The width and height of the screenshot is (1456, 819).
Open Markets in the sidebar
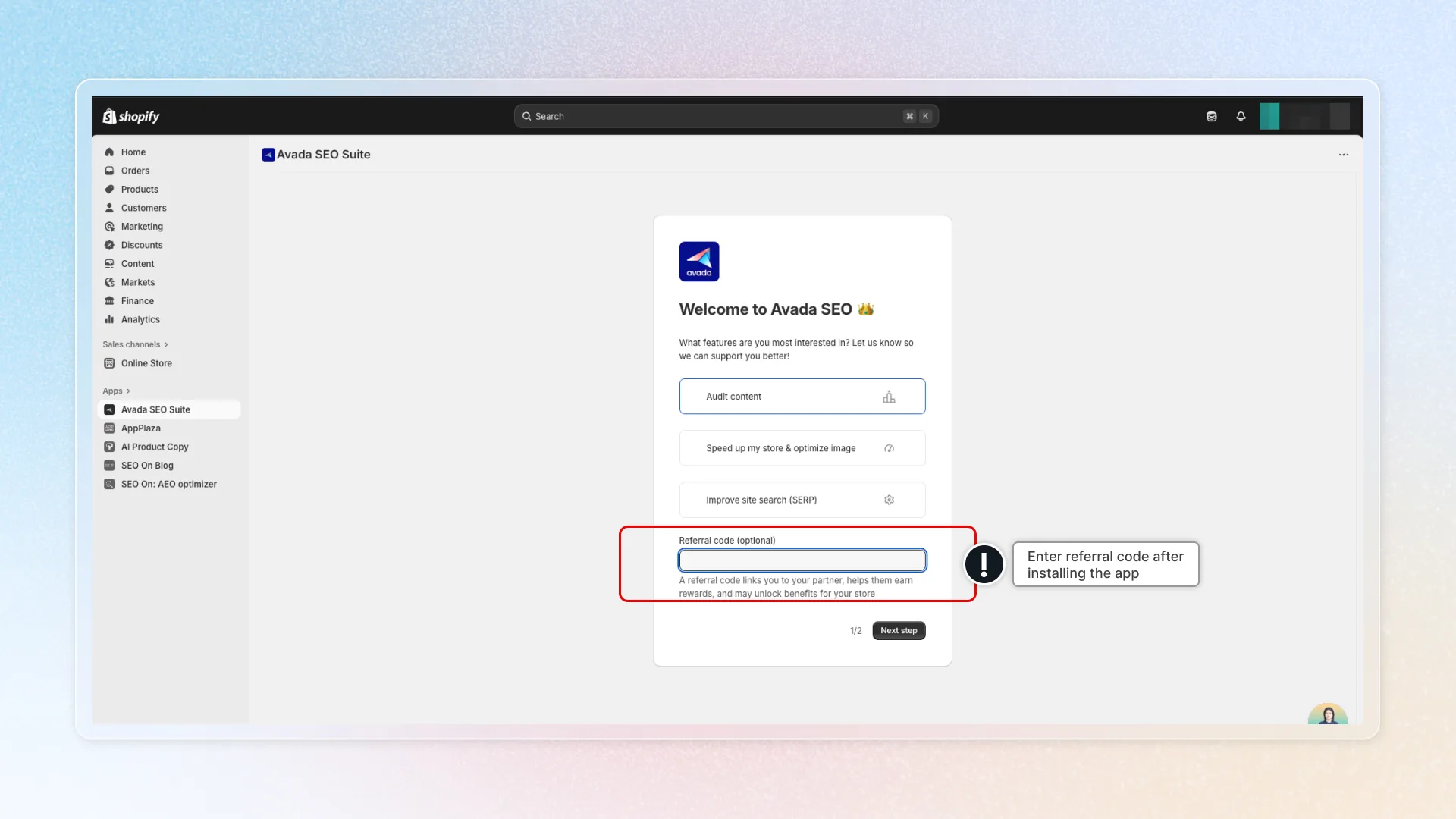pyautogui.click(x=169, y=282)
